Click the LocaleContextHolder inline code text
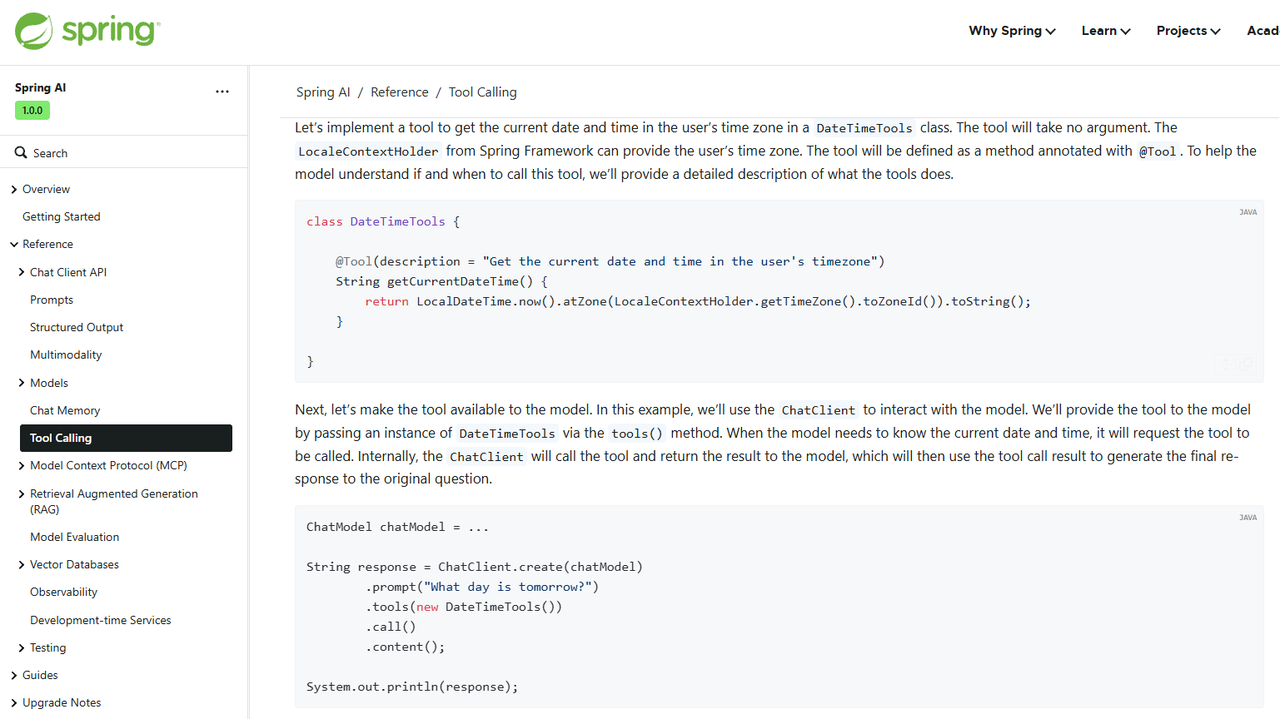 point(369,152)
